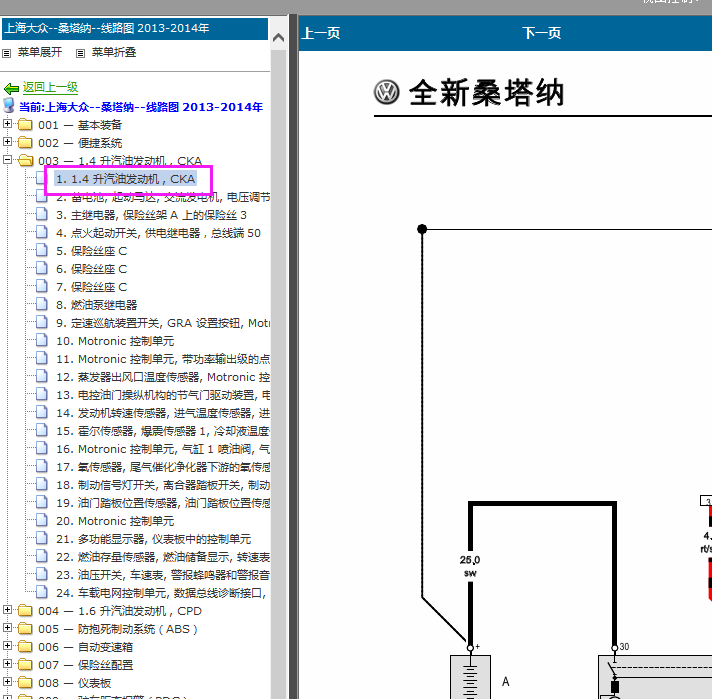Click folder icon for 006 自动变速箱
Image resolution: width=712 pixels, height=699 pixels.
[x=25, y=646]
